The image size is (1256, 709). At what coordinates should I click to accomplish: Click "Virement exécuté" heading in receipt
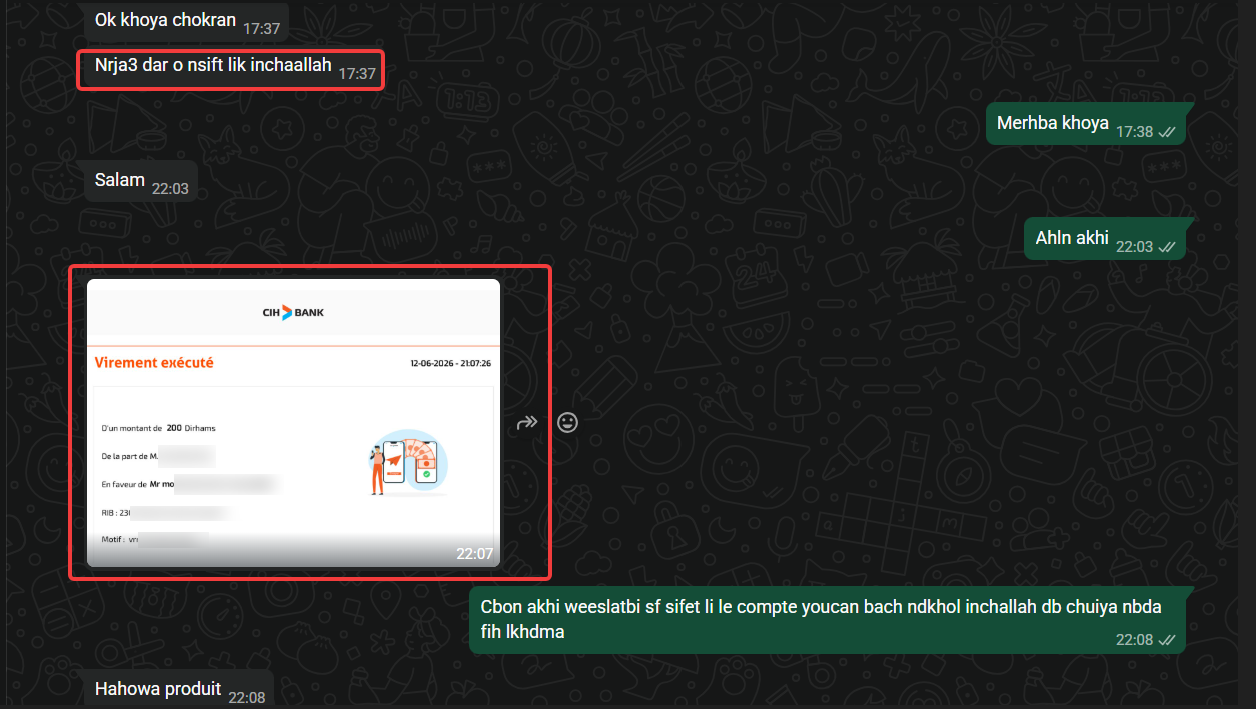click(154, 363)
